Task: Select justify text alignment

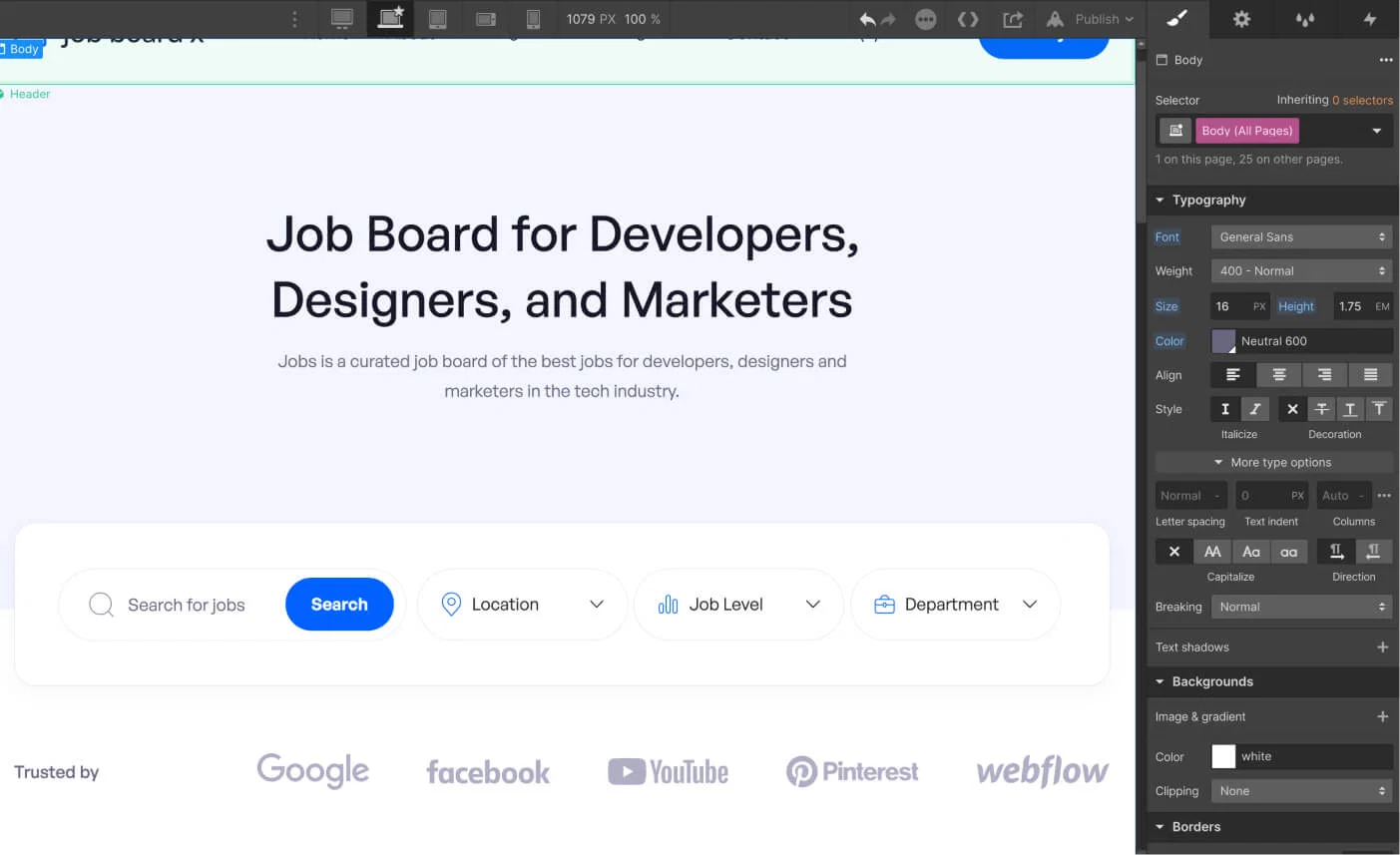Action: coord(1370,374)
